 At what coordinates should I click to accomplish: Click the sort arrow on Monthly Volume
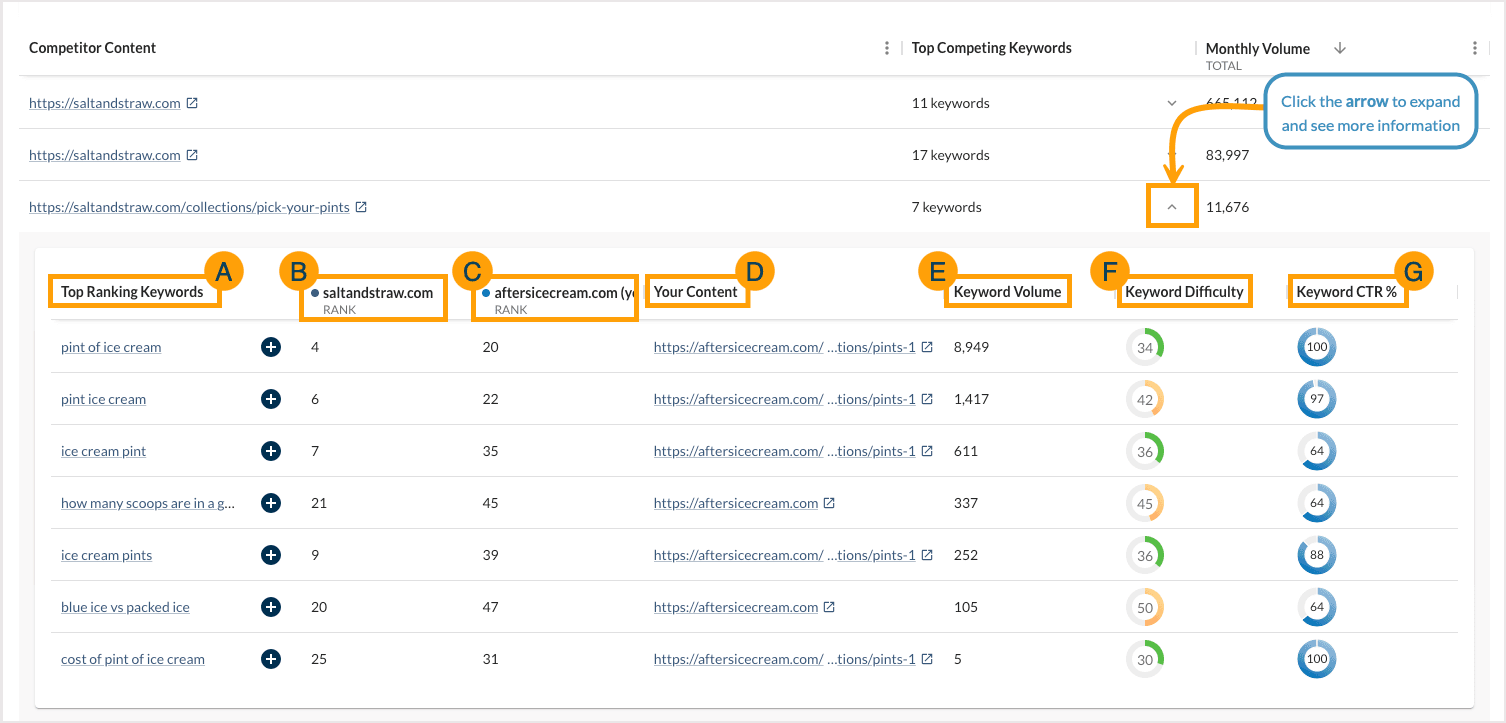pos(1339,47)
